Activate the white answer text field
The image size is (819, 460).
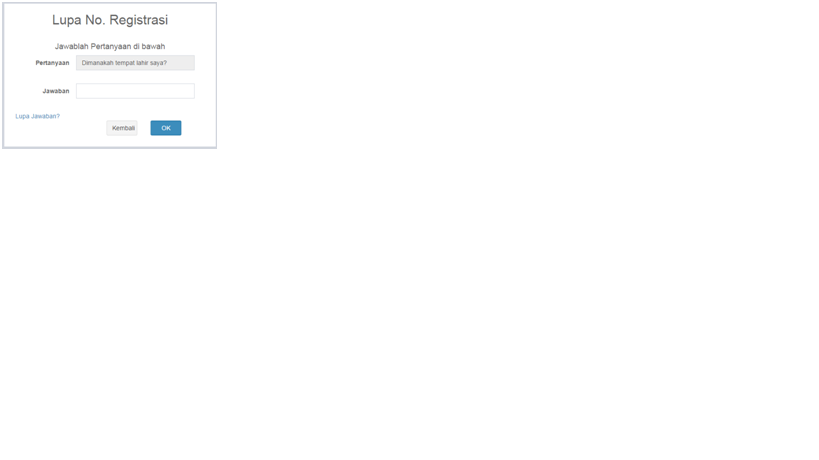(x=135, y=91)
